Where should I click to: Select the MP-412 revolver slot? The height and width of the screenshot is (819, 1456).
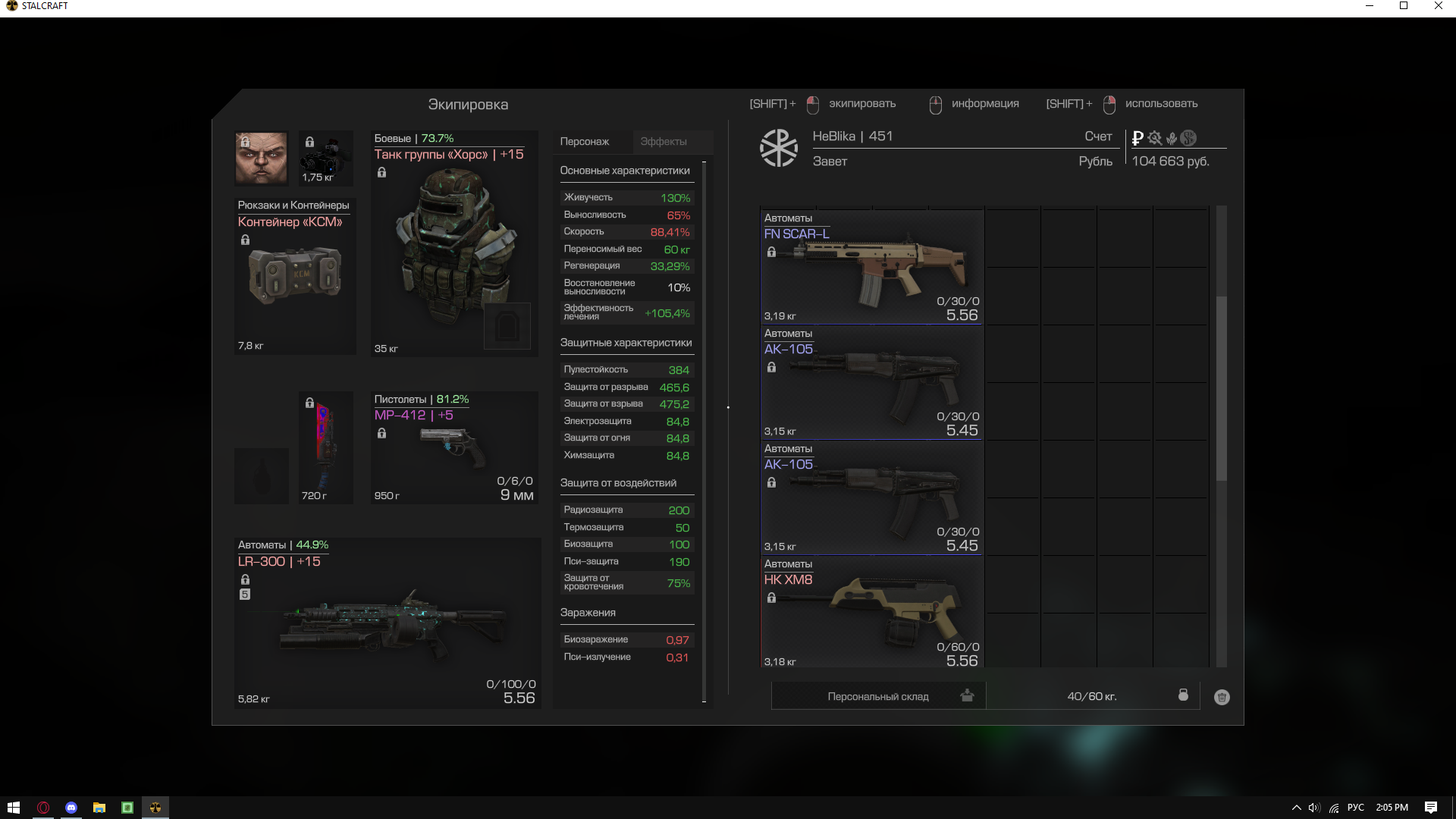pyautogui.click(x=454, y=447)
